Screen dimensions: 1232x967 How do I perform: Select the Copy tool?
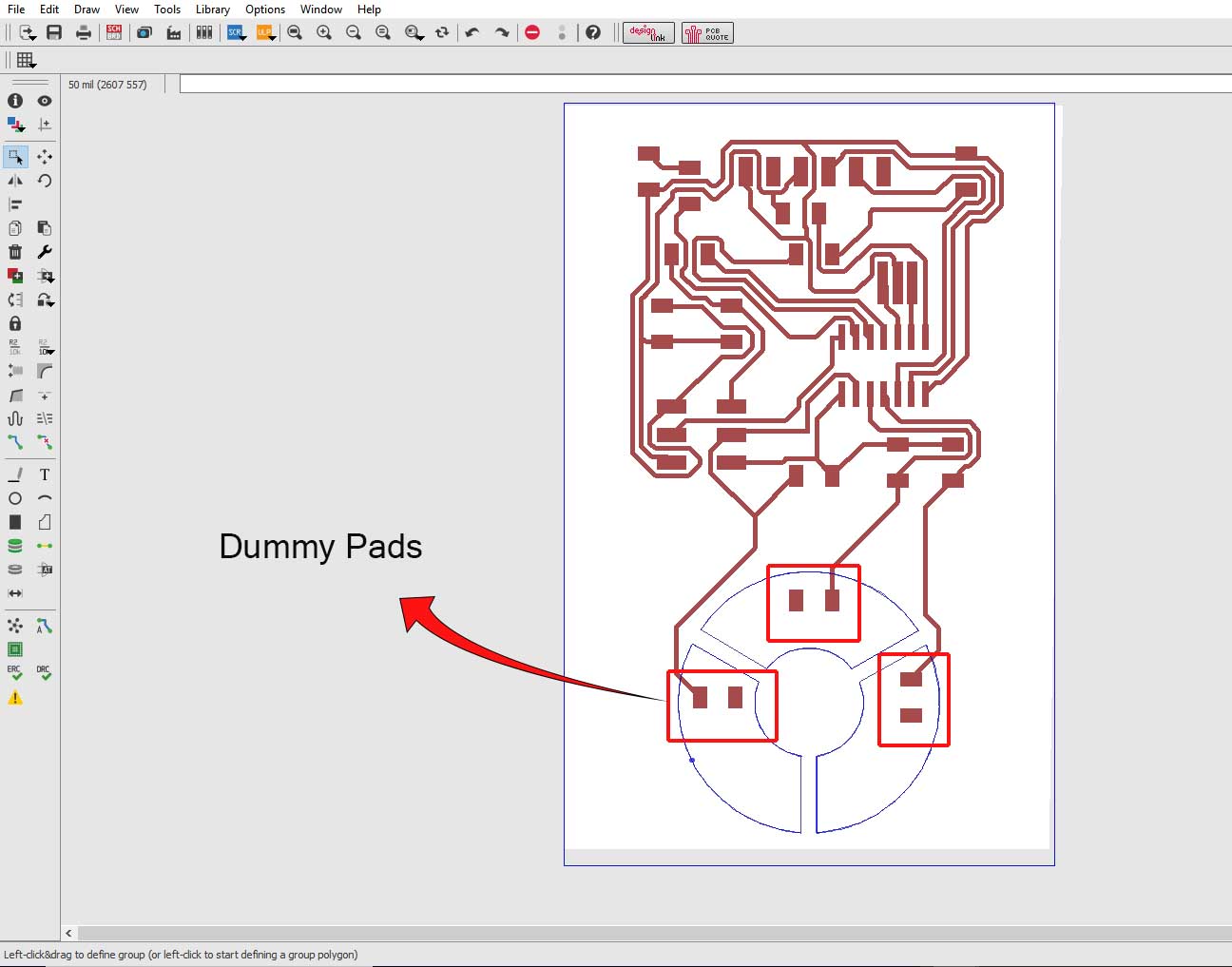click(15, 228)
